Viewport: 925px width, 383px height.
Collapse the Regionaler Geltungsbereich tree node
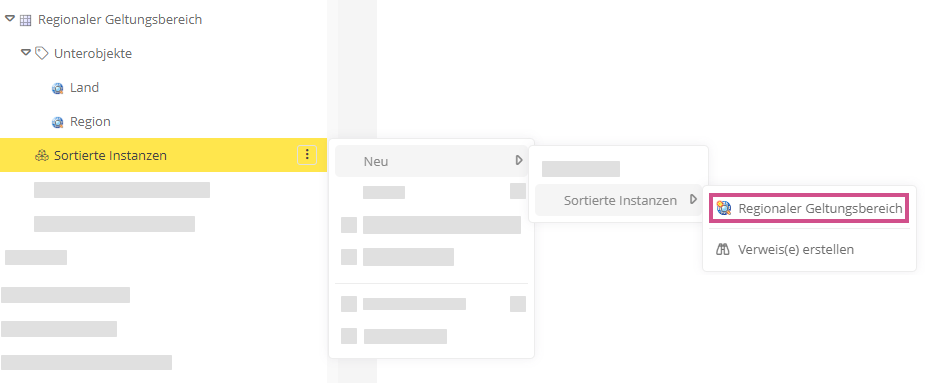pyautogui.click(x=9, y=19)
